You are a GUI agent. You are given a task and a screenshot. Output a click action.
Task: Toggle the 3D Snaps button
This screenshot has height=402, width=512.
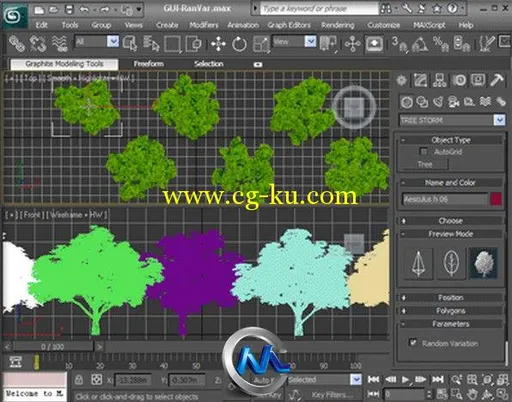pyautogui.click(x=399, y=44)
